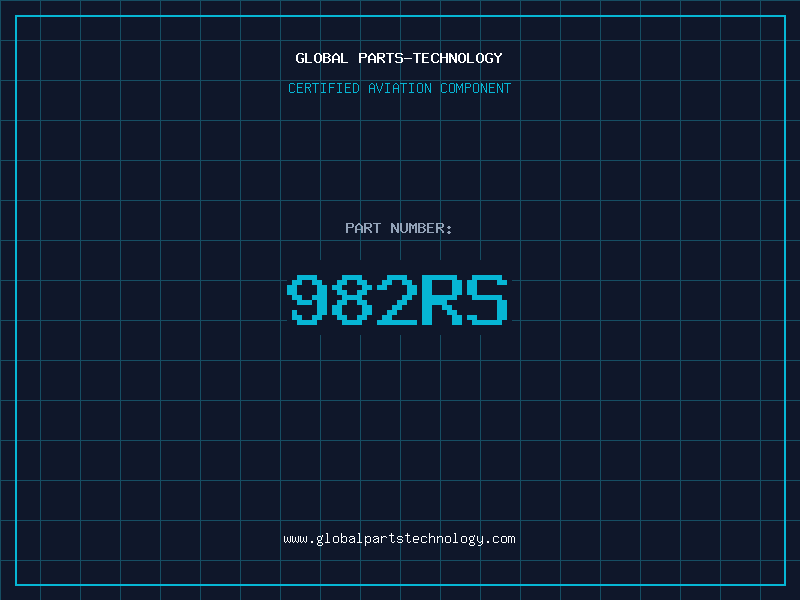Click the PART NUMBER: label
This screenshot has height=600, width=800.
pyautogui.click(x=398, y=228)
